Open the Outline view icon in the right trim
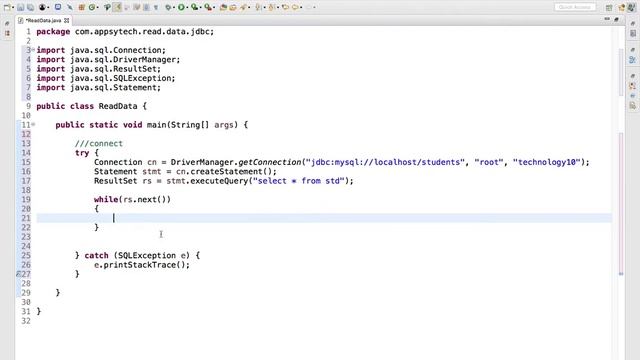640x360 pixels. click(633, 60)
